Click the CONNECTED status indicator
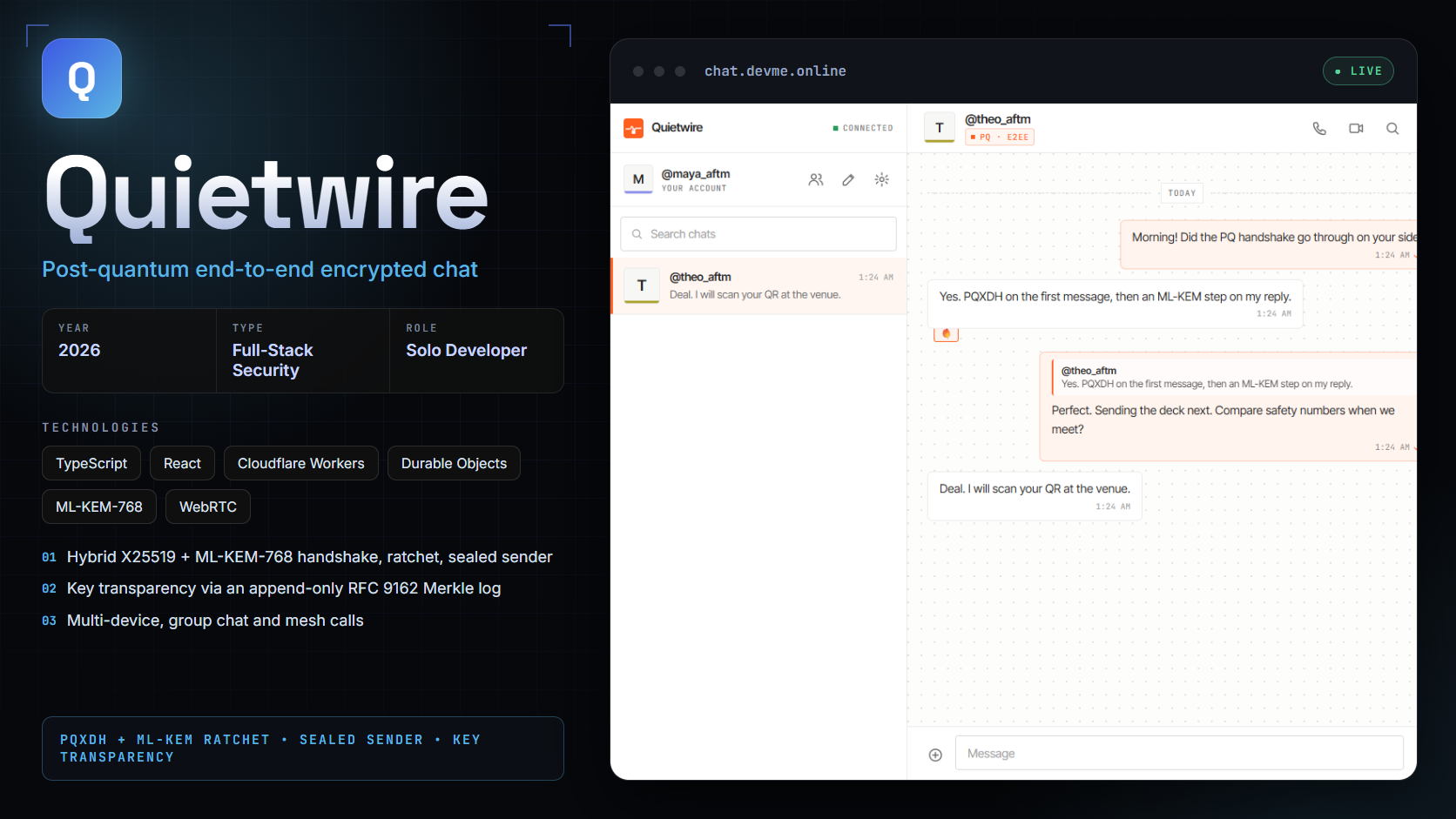The image size is (1456, 819). point(862,128)
